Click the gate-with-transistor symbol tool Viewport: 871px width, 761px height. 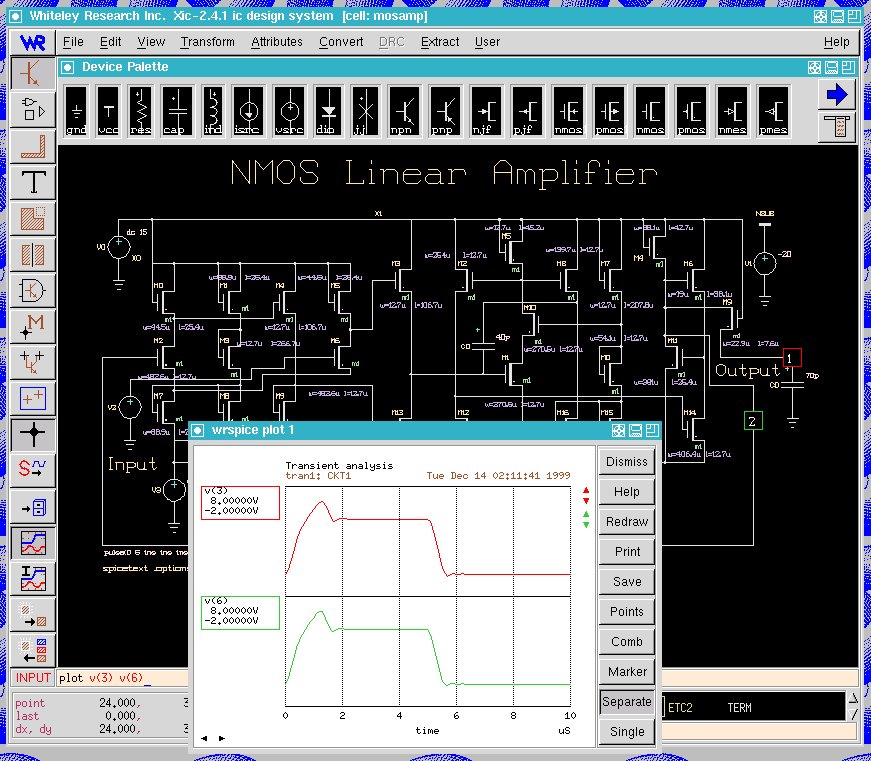coord(33,290)
